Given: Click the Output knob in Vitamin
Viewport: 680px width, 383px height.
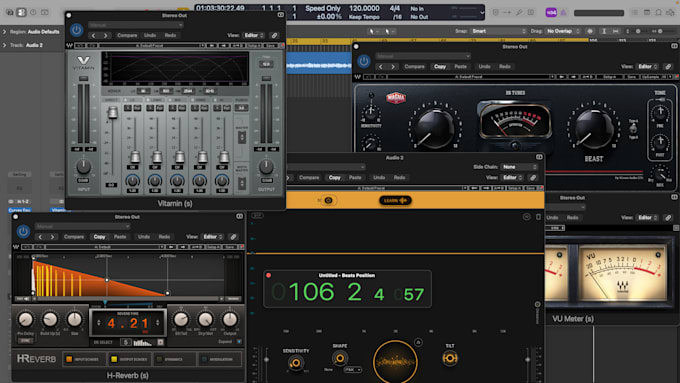Looking at the screenshot, I should (266, 167).
